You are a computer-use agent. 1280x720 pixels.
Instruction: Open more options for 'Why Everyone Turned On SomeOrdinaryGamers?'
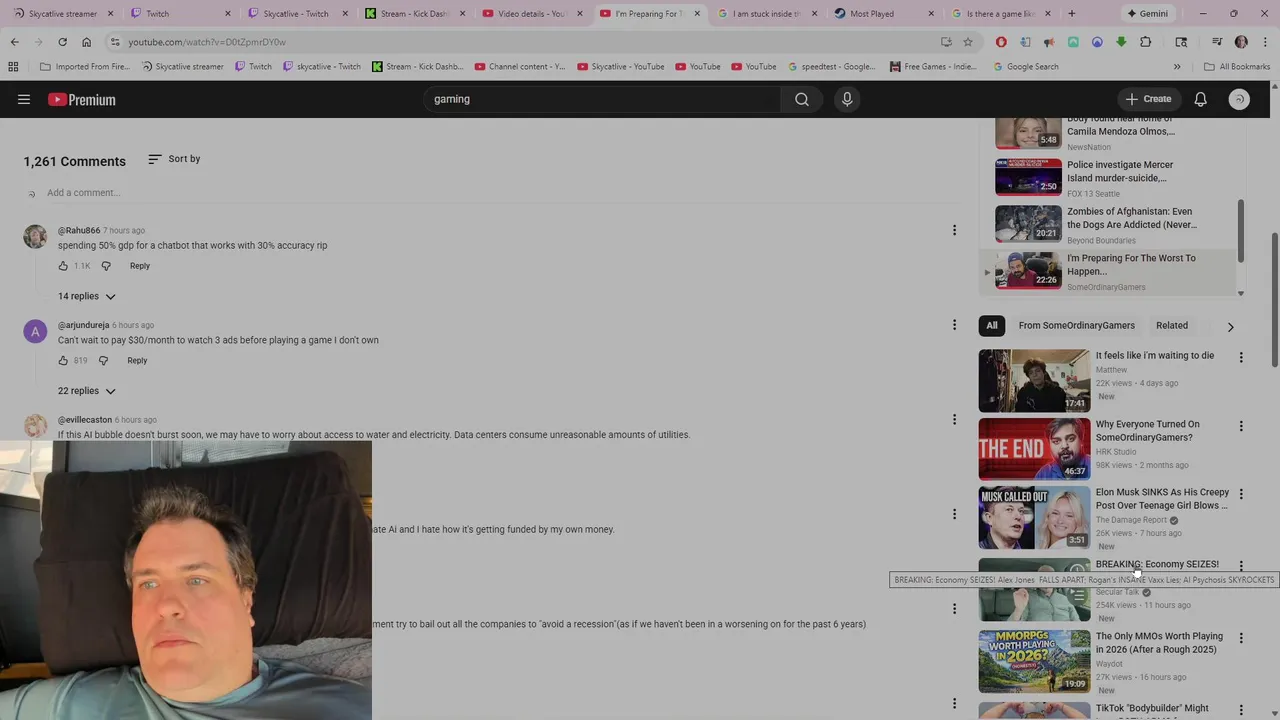point(1241,426)
